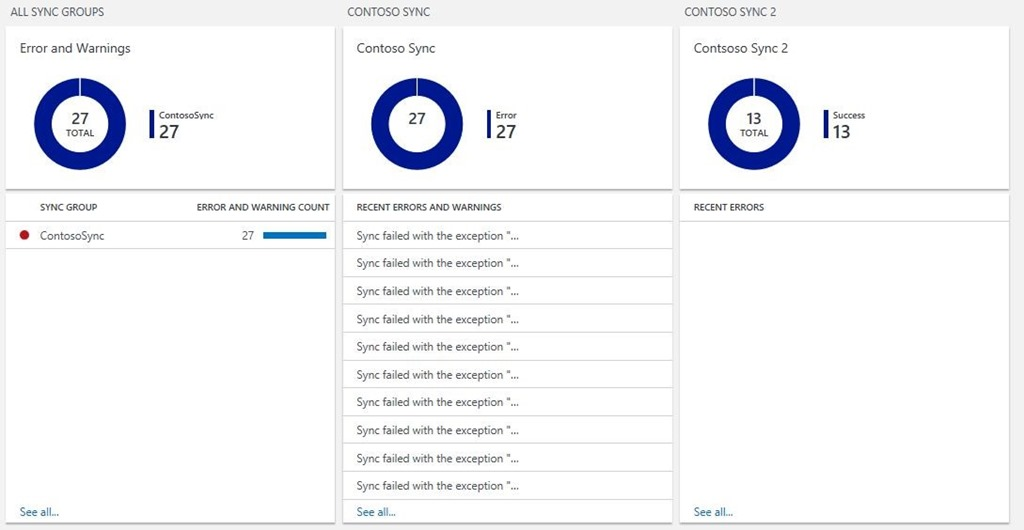Image resolution: width=1024 pixels, height=530 pixels.
Task: Open See all under Contoso Sync errors
Action: point(376,512)
